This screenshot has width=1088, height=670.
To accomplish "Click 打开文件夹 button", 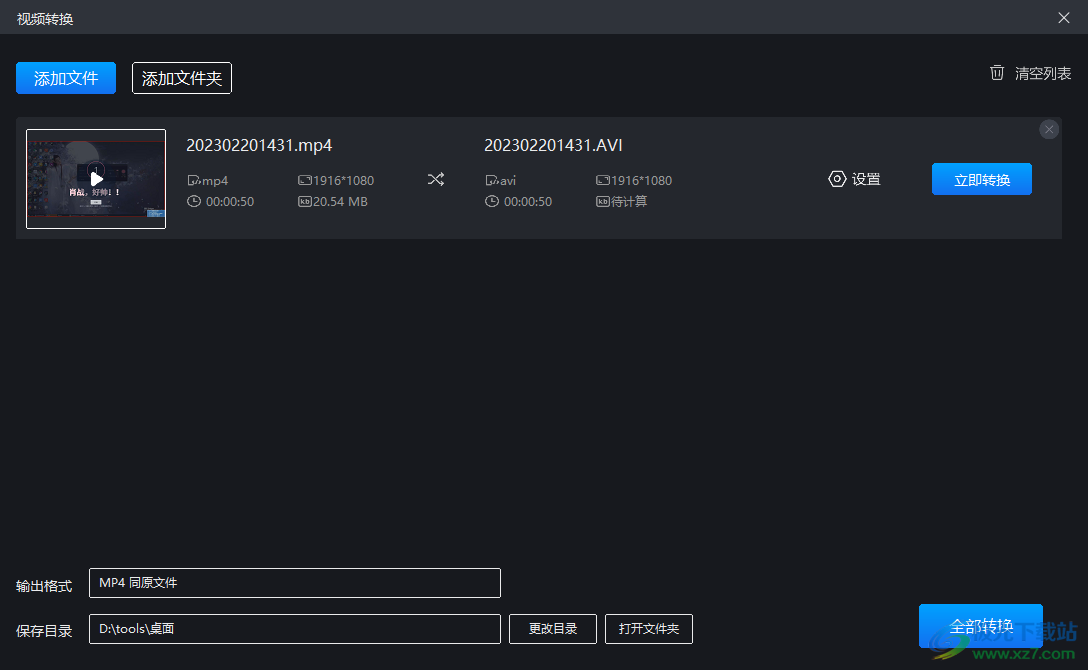I will 649,628.
